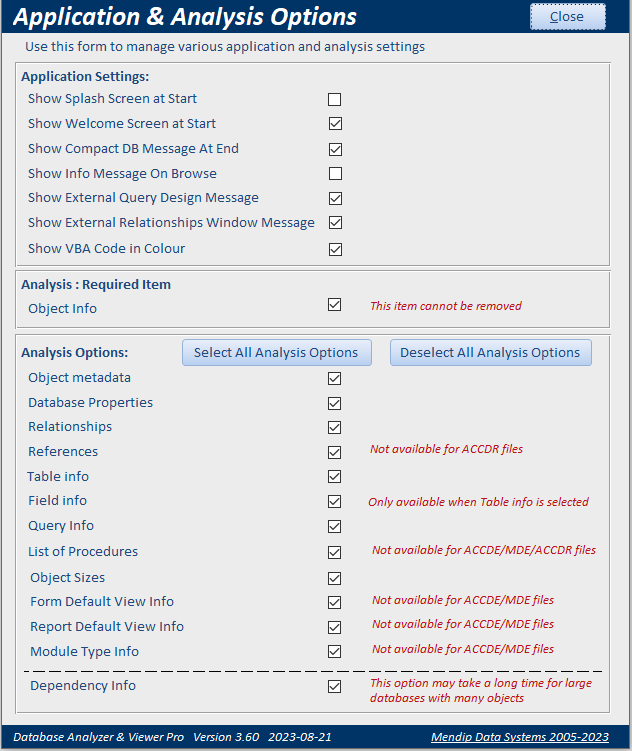This screenshot has height=751, width=632.
Task: Click 'Not available for ACCDR files' note
Action: tap(446, 449)
